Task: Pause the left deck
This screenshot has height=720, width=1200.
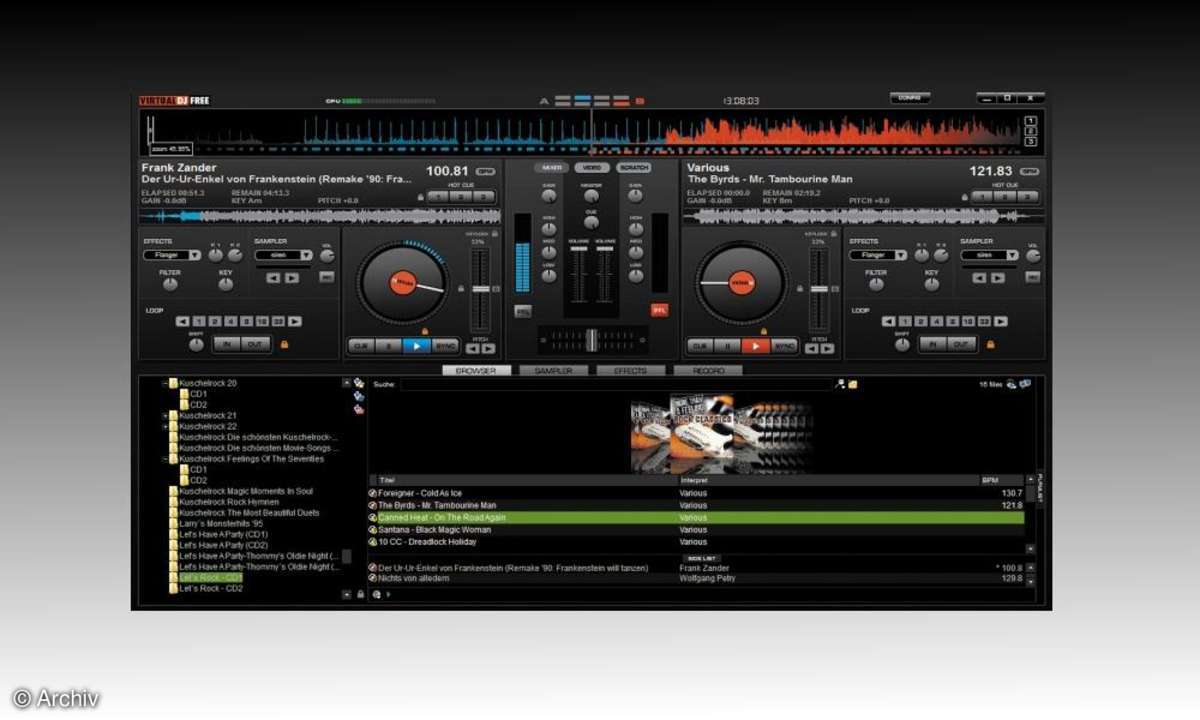Action: pyautogui.click(x=388, y=346)
